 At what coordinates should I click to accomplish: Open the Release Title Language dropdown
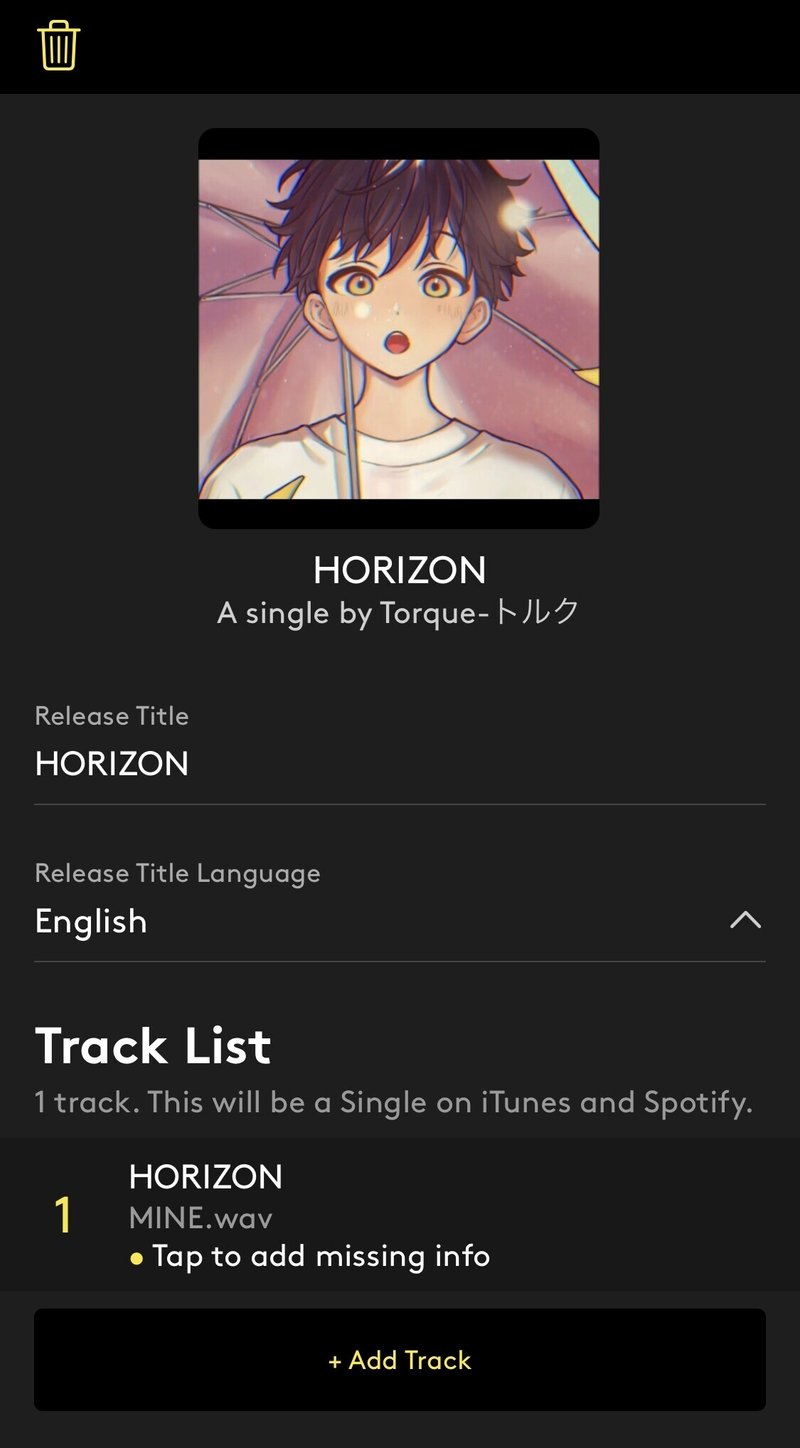pos(400,921)
